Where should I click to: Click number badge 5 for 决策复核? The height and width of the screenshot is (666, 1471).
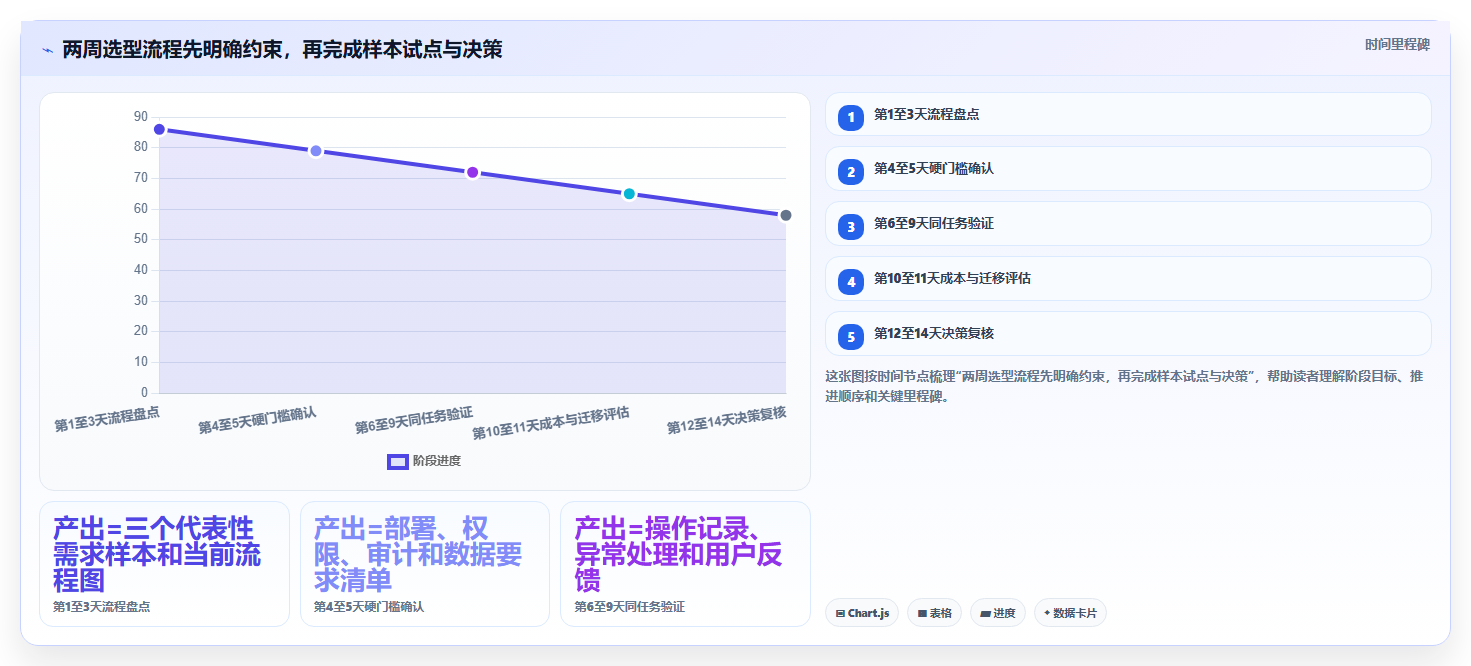tap(851, 337)
